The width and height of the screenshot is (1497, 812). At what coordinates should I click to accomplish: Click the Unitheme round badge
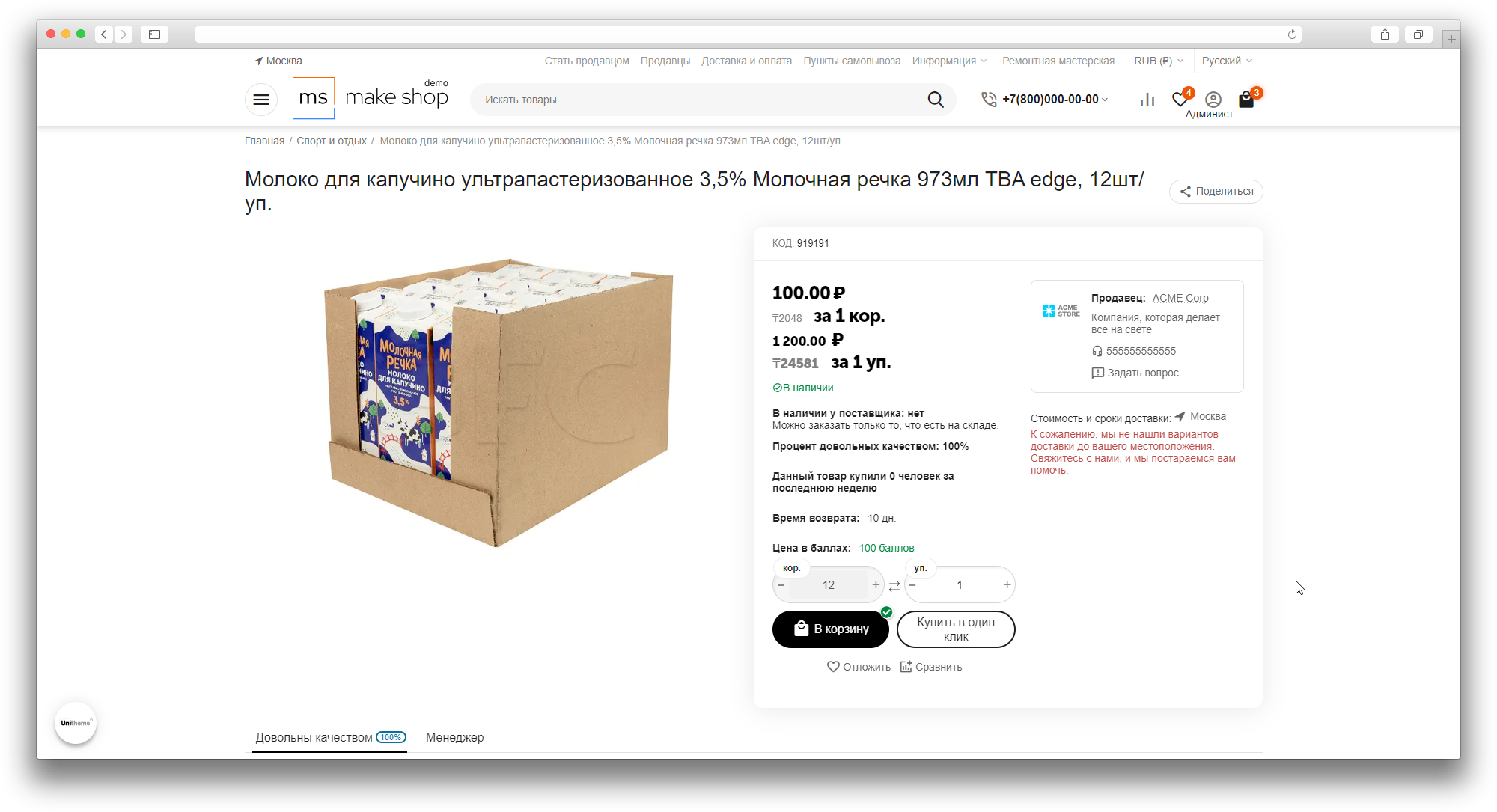point(76,723)
